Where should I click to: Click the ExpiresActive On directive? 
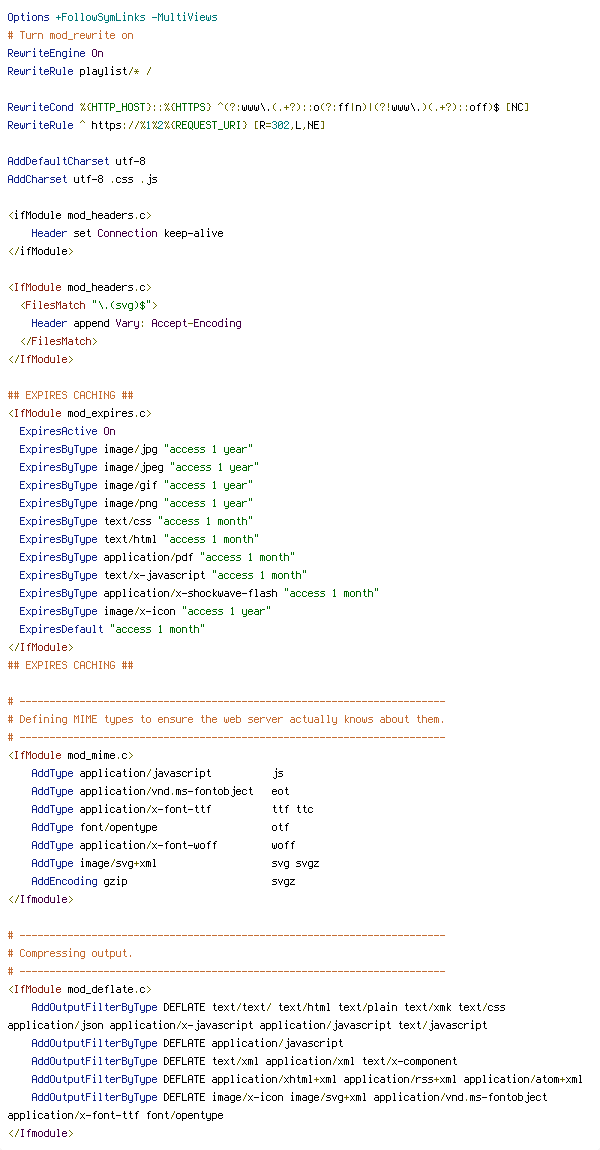pos(67,431)
